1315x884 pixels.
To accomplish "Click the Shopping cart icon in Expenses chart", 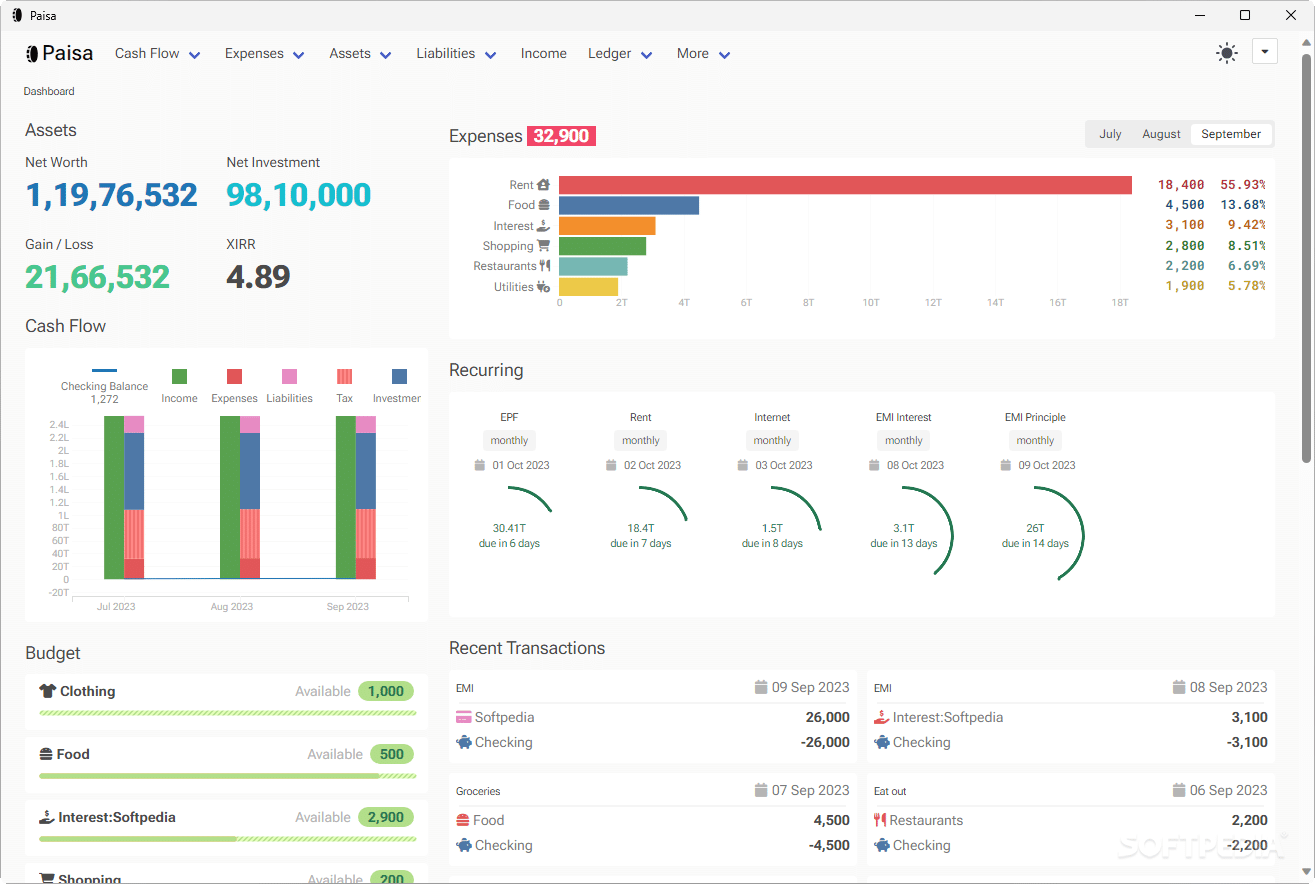I will (544, 246).
